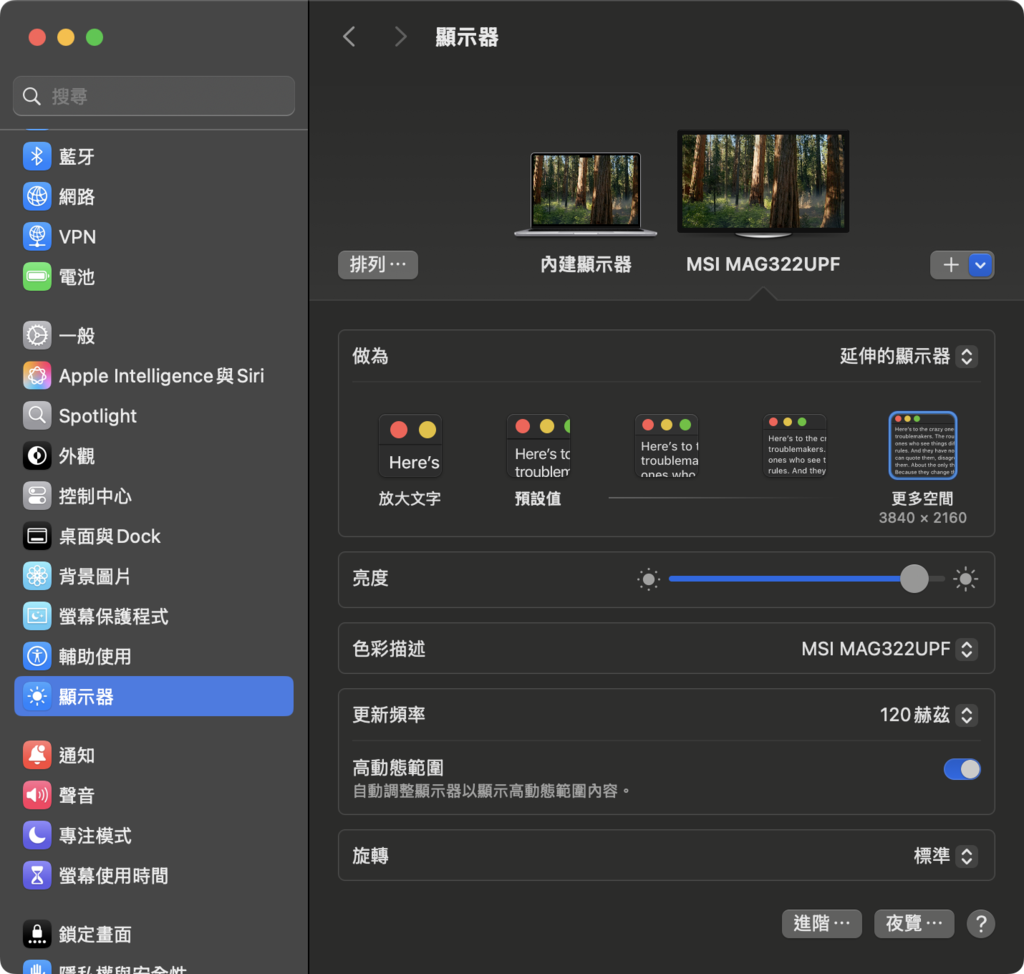
Task: Click the low brightness sun icon
Action: tap(648, 579)
